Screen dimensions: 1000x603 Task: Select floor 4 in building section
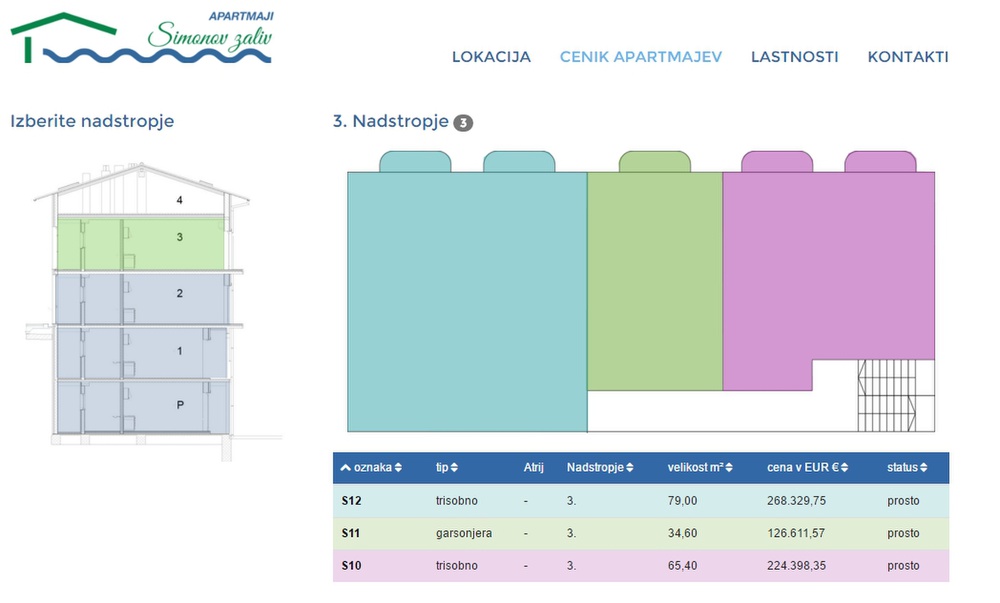pyautogui.click(x=179, y=200)
